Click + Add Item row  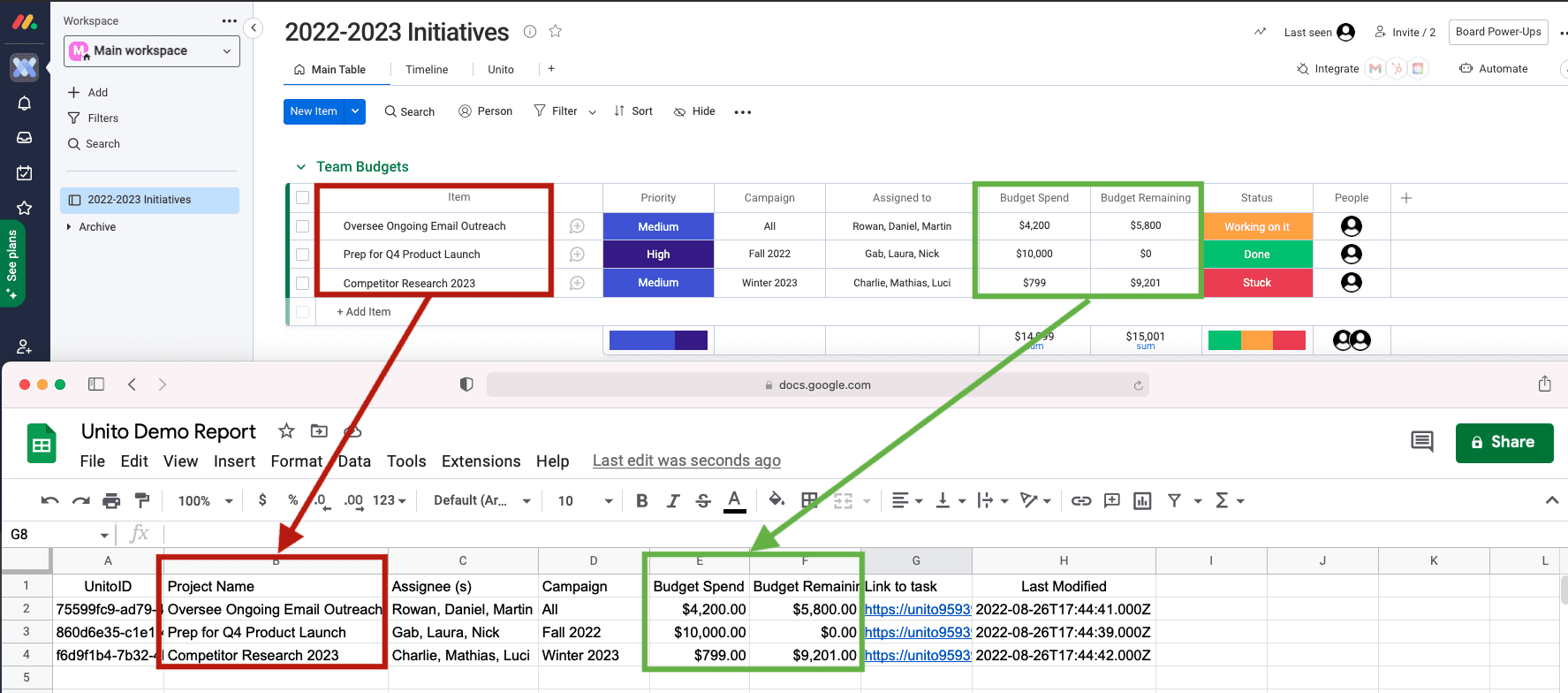click(x=364, y=312)
